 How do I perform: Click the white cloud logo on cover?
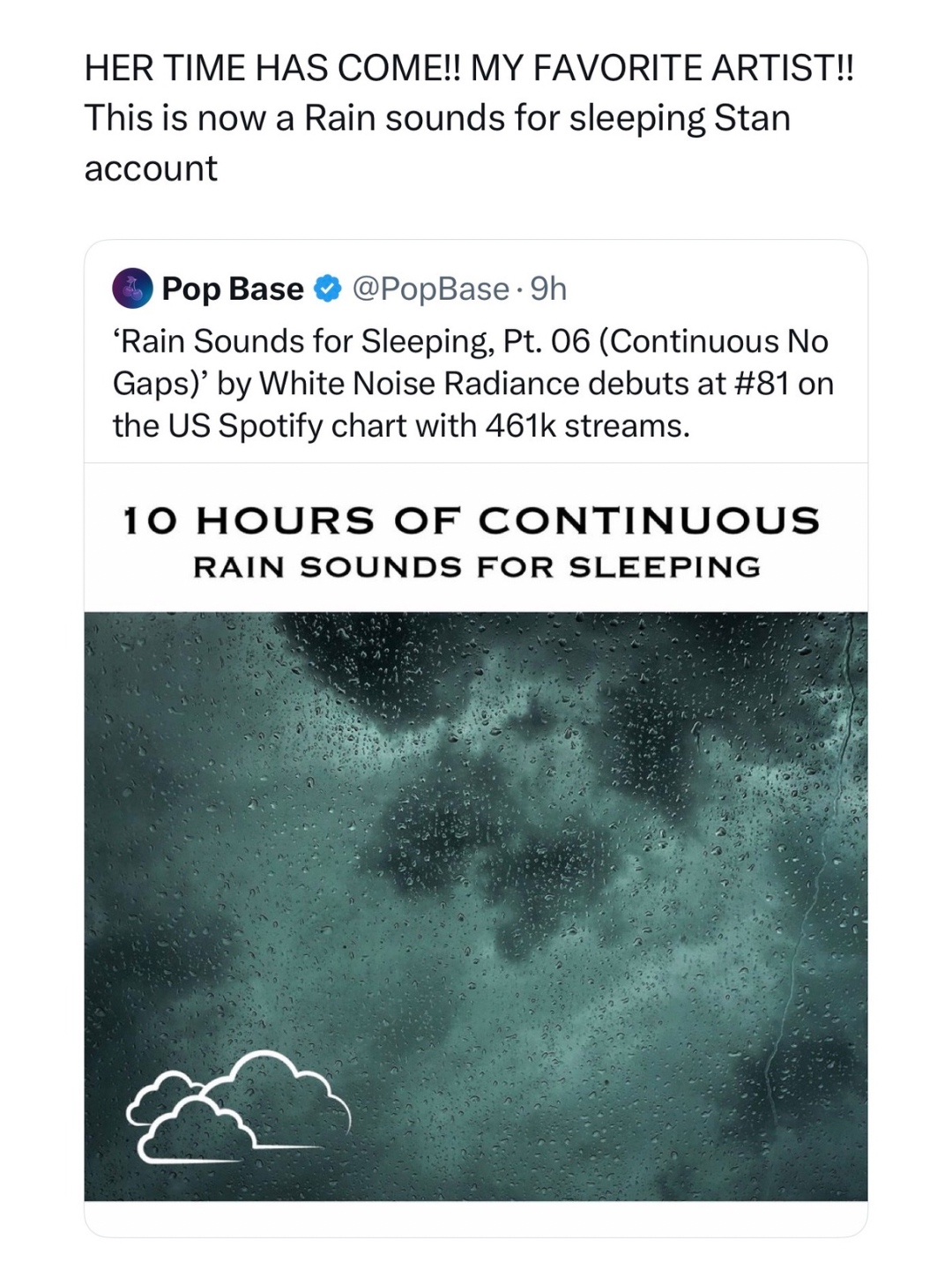238,1104
